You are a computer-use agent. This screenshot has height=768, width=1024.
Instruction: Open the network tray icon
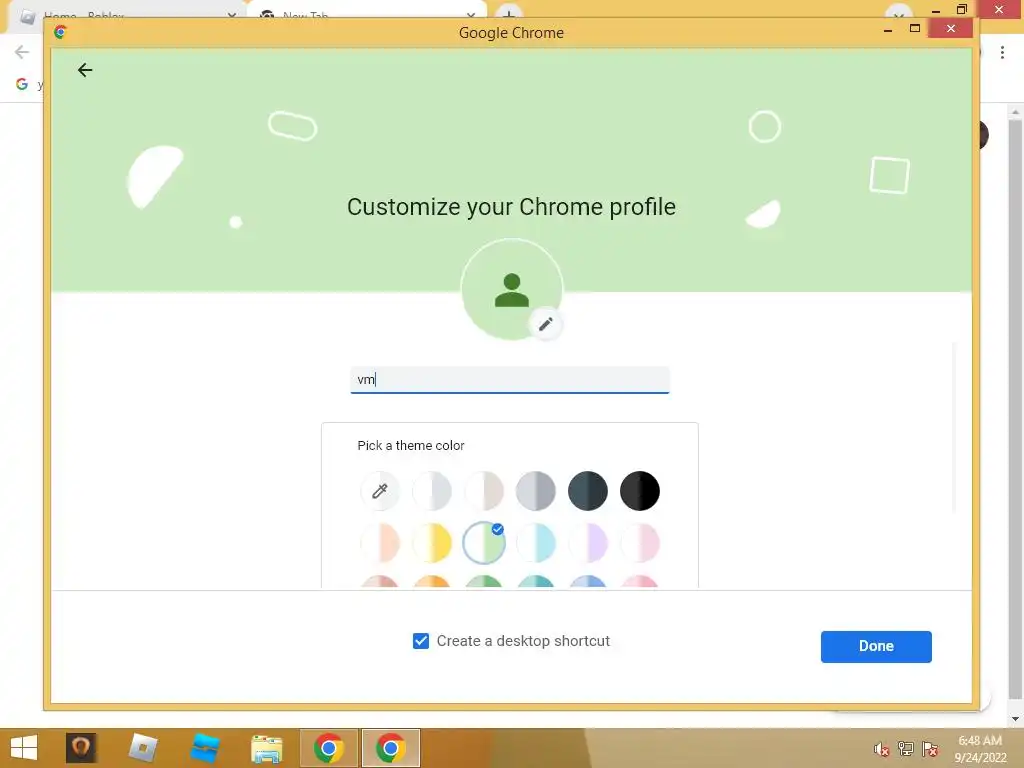(x=906, y=749)
